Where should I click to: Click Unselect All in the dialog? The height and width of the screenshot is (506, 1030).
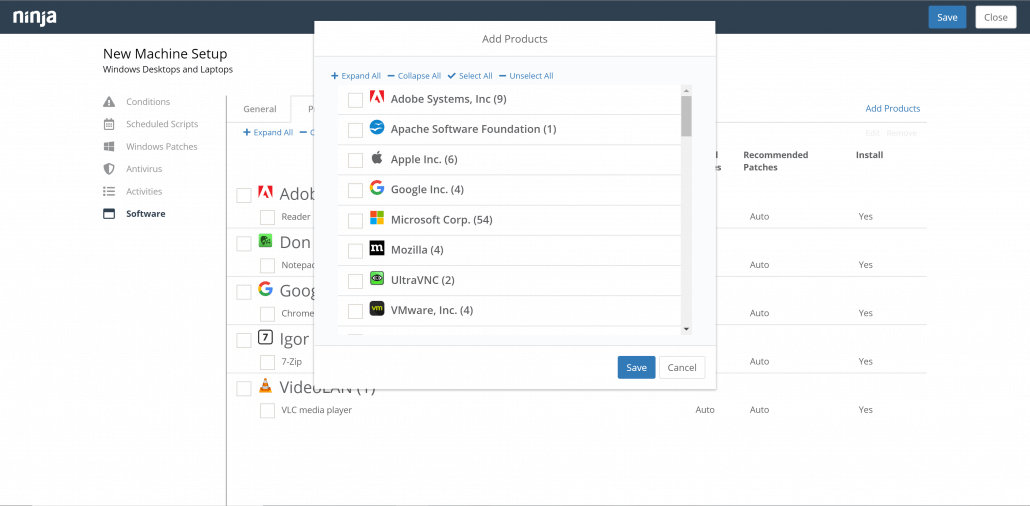(x=526, y=76)
